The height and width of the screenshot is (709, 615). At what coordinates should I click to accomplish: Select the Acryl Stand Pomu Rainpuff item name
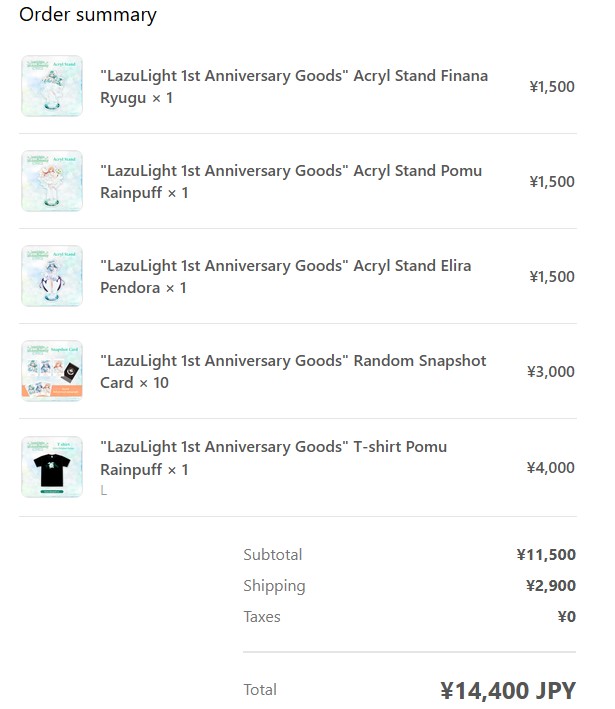tap(291, 181)
